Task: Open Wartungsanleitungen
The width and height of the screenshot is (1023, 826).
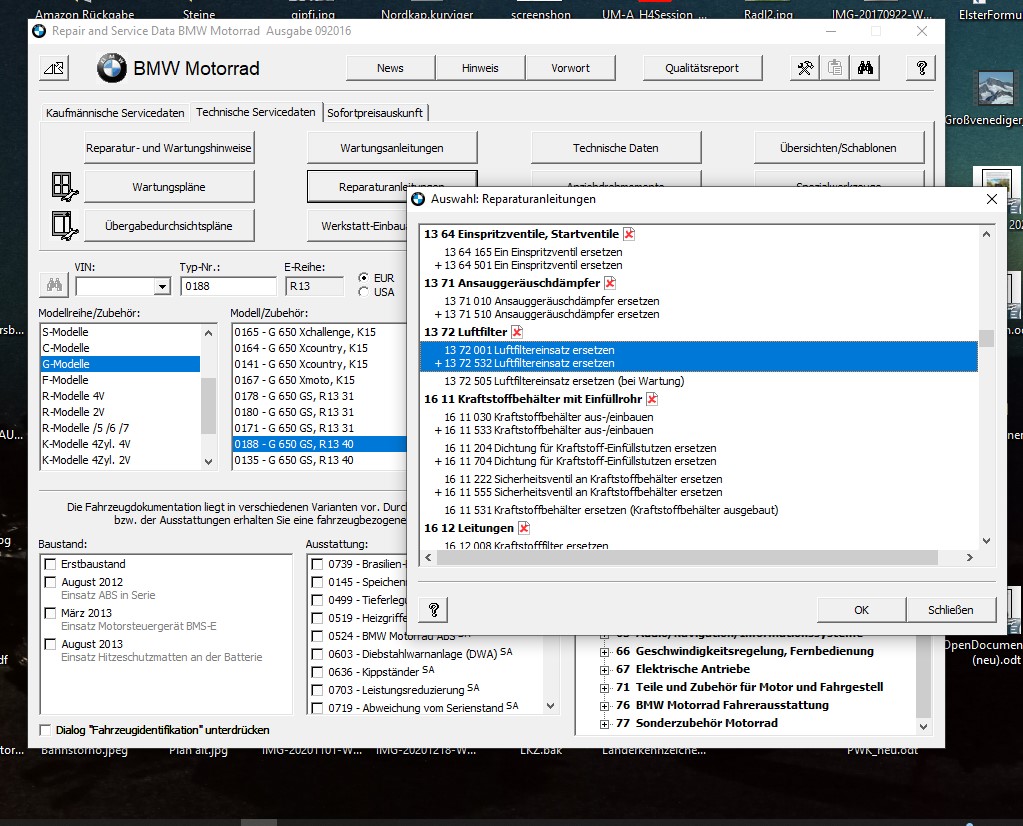Action: pos(391,148)
